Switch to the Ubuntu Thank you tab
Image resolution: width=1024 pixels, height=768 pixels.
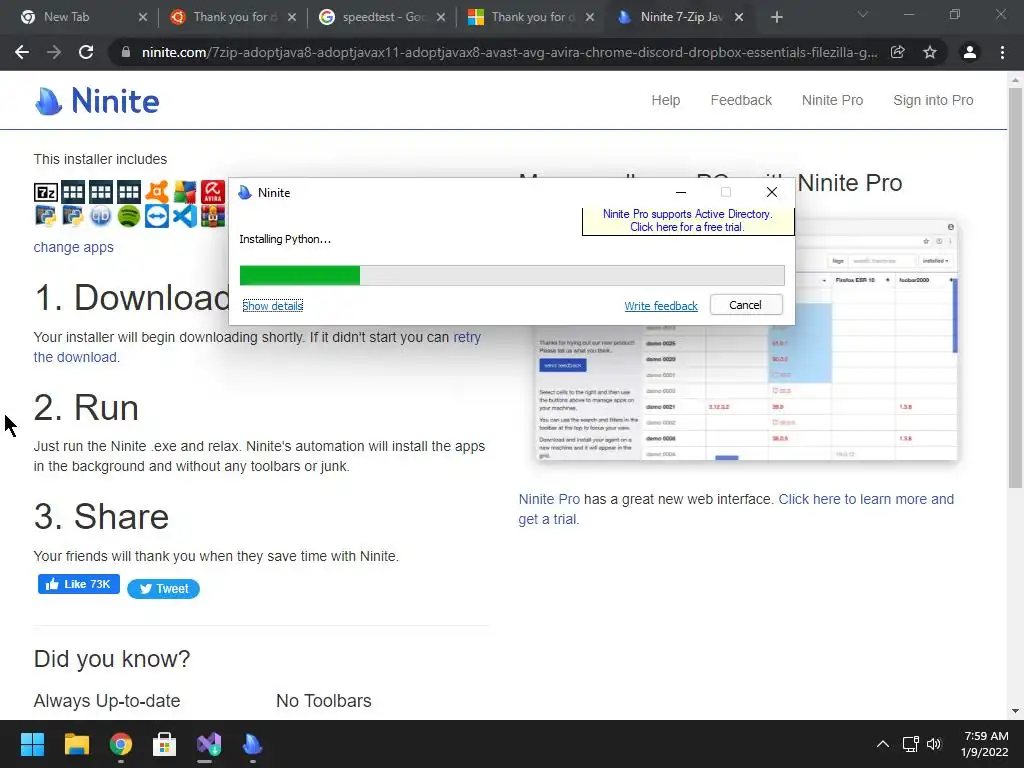(x=233, y=18)
